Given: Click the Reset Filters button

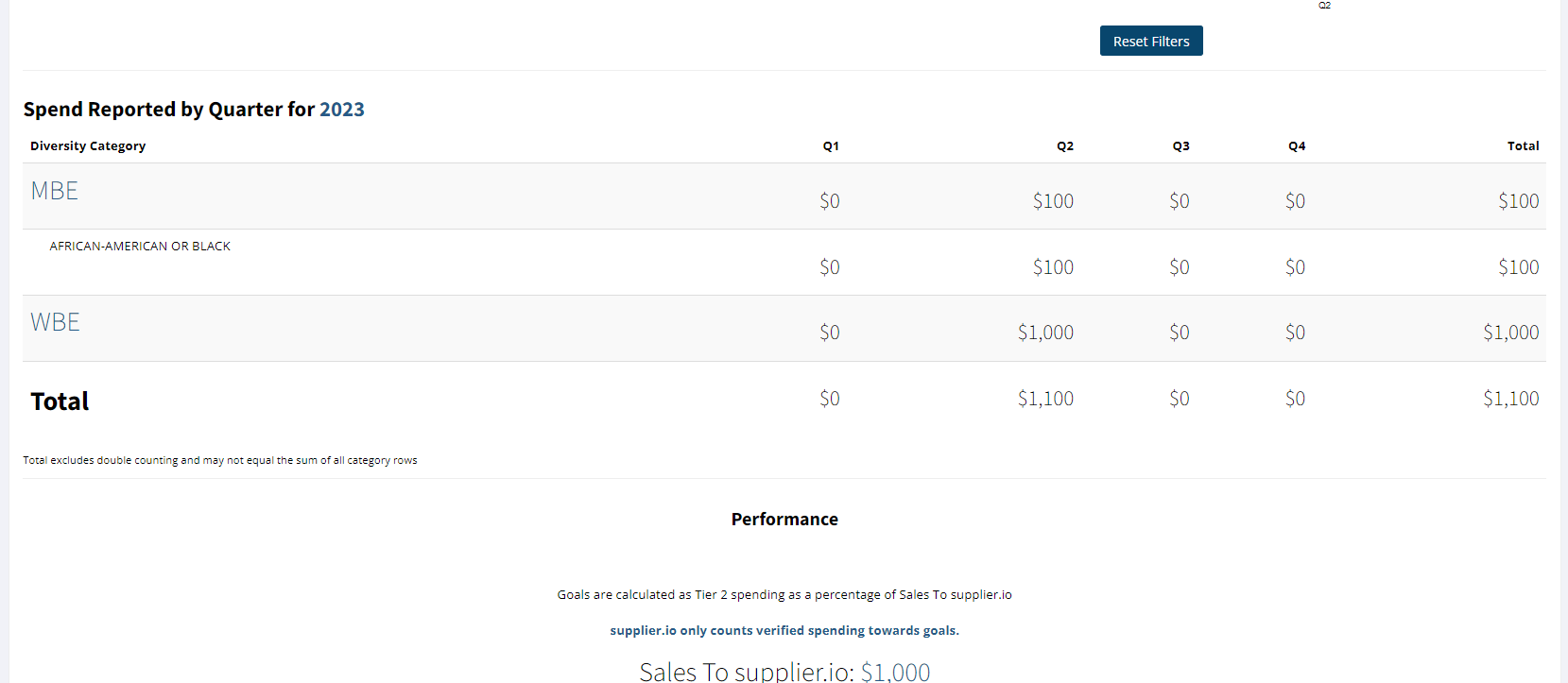Looking at the screenshot, I should point(1151,41).
